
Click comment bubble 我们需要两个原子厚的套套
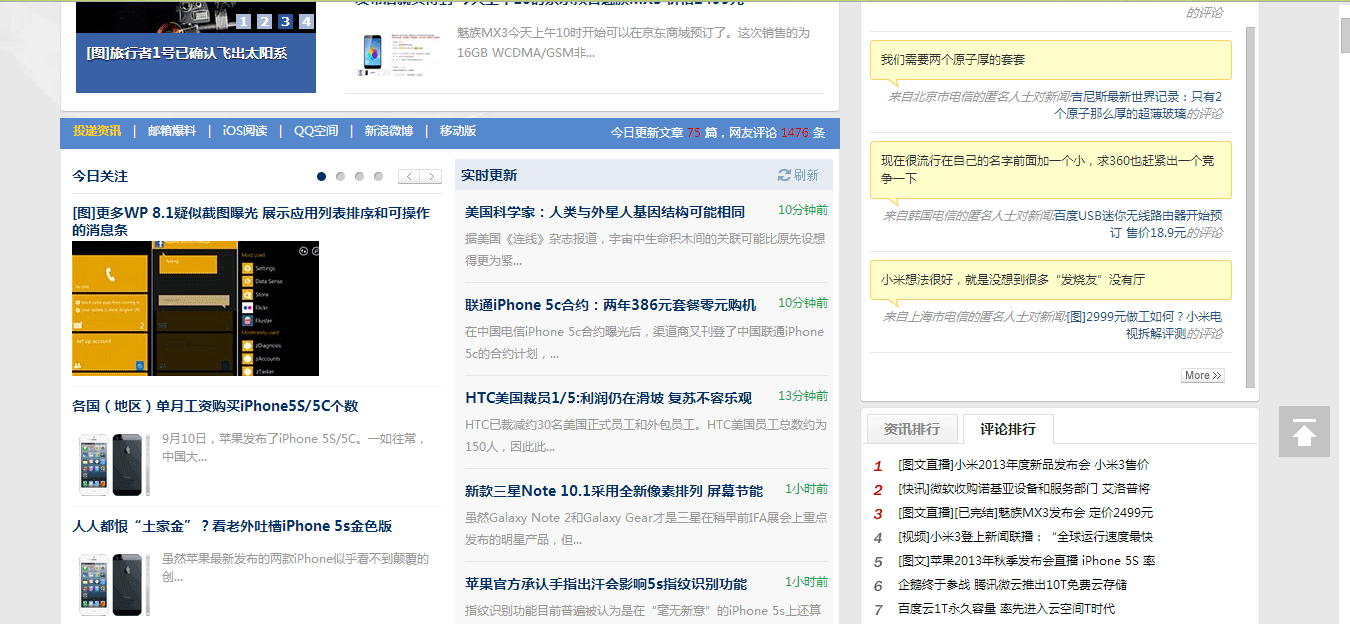click(x=1050, y=60)
